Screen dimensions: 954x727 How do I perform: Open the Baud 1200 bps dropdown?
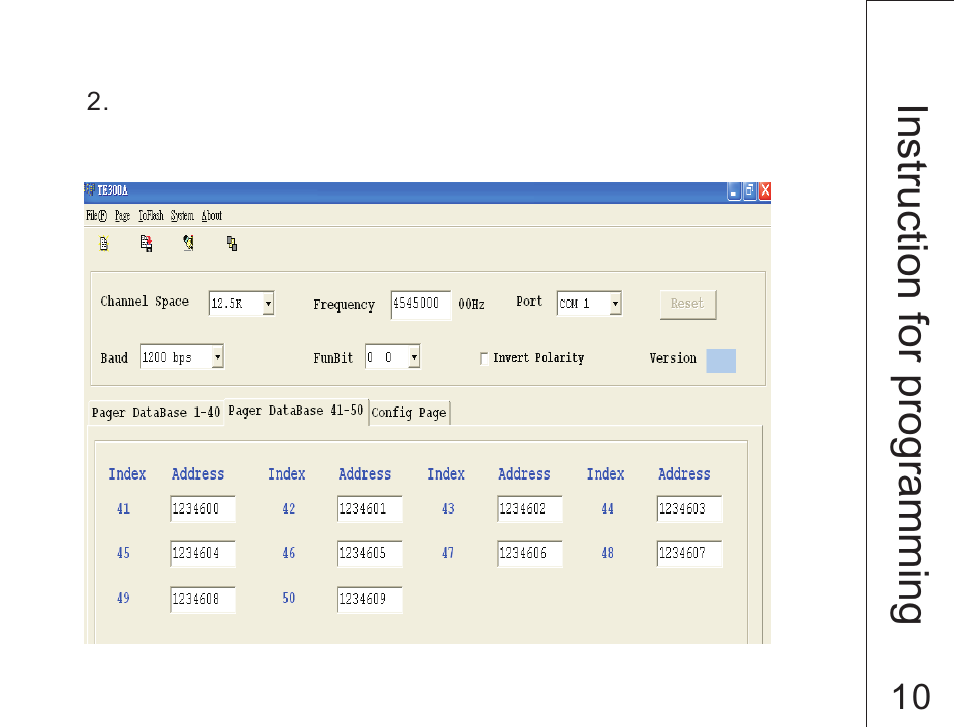217,357
